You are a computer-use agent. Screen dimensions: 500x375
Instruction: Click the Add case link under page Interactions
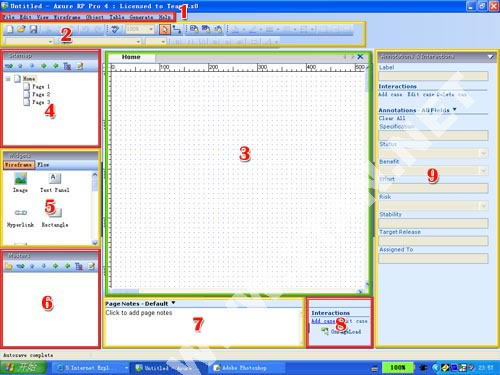coord(323,321)
